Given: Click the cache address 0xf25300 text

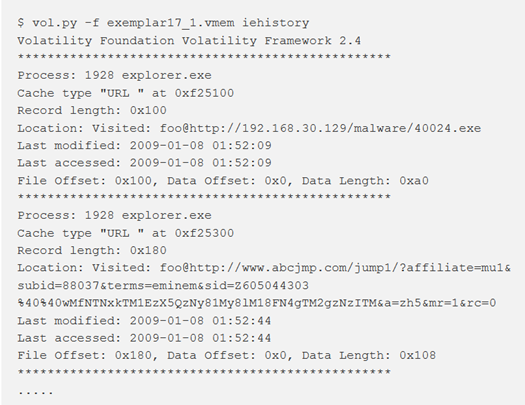Looking at the screenshot, I should (x=204, y=233).
